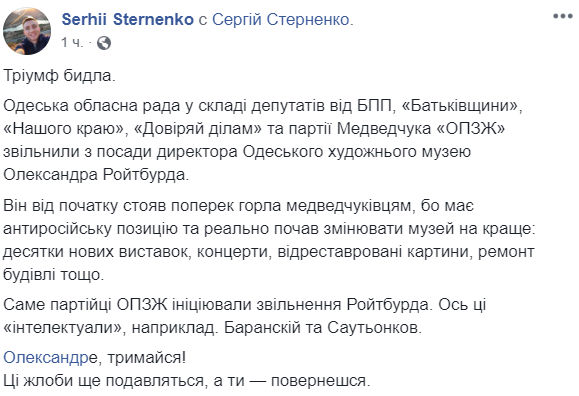Click the names 'Баранскій та Саутьонков.'
The height and width of the screenshot is (396, 579).
pos(323,328)
